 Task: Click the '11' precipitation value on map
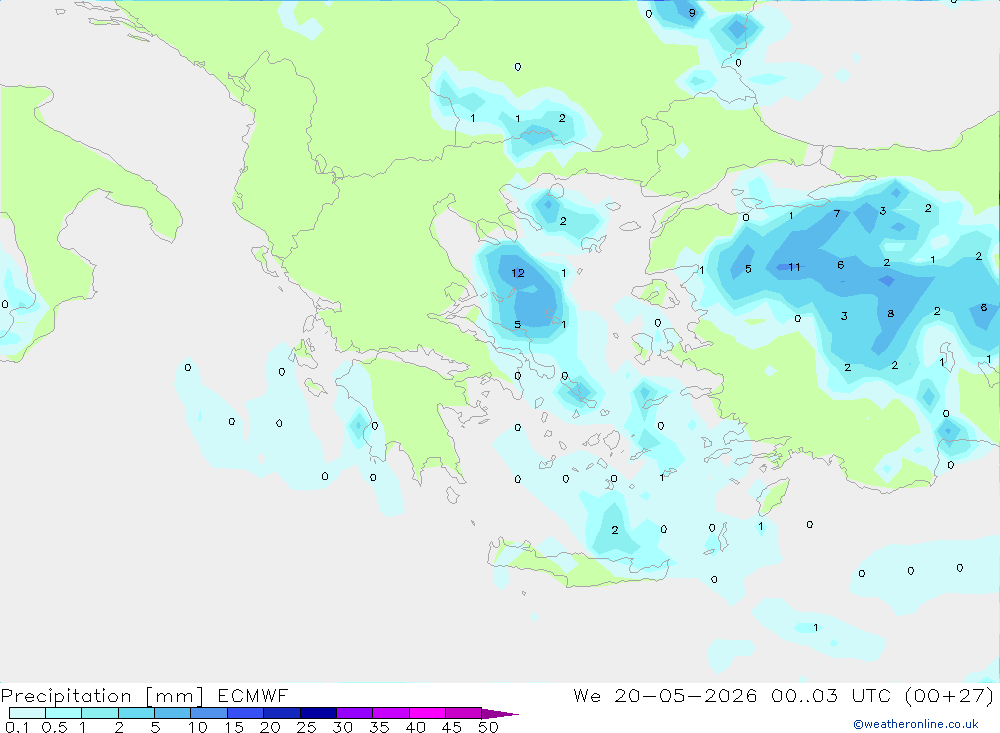point(794,267)
